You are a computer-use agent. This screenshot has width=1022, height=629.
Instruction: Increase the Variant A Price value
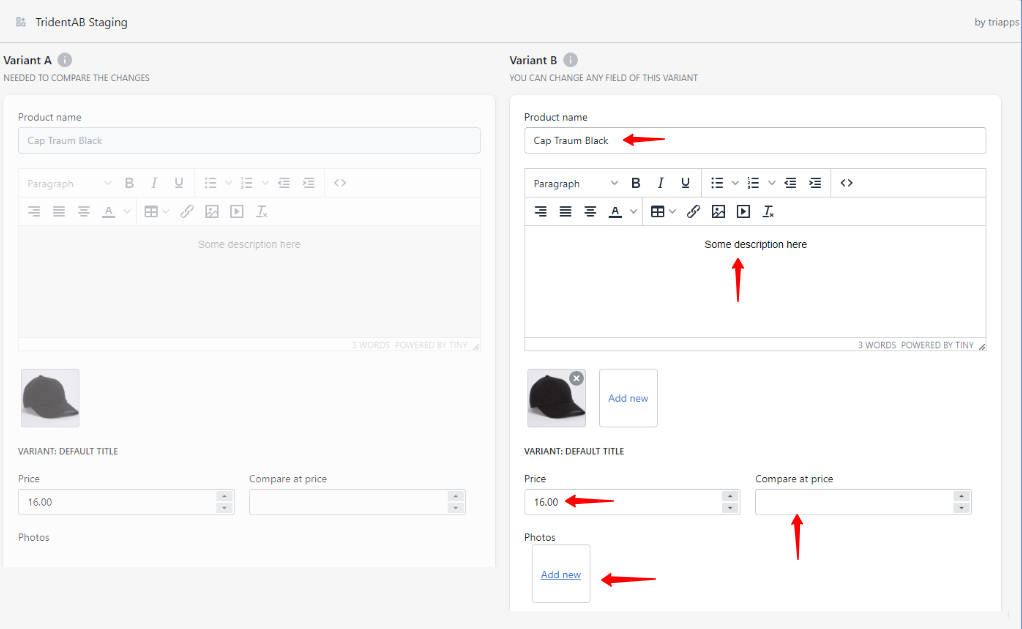[x=224, y=497]
